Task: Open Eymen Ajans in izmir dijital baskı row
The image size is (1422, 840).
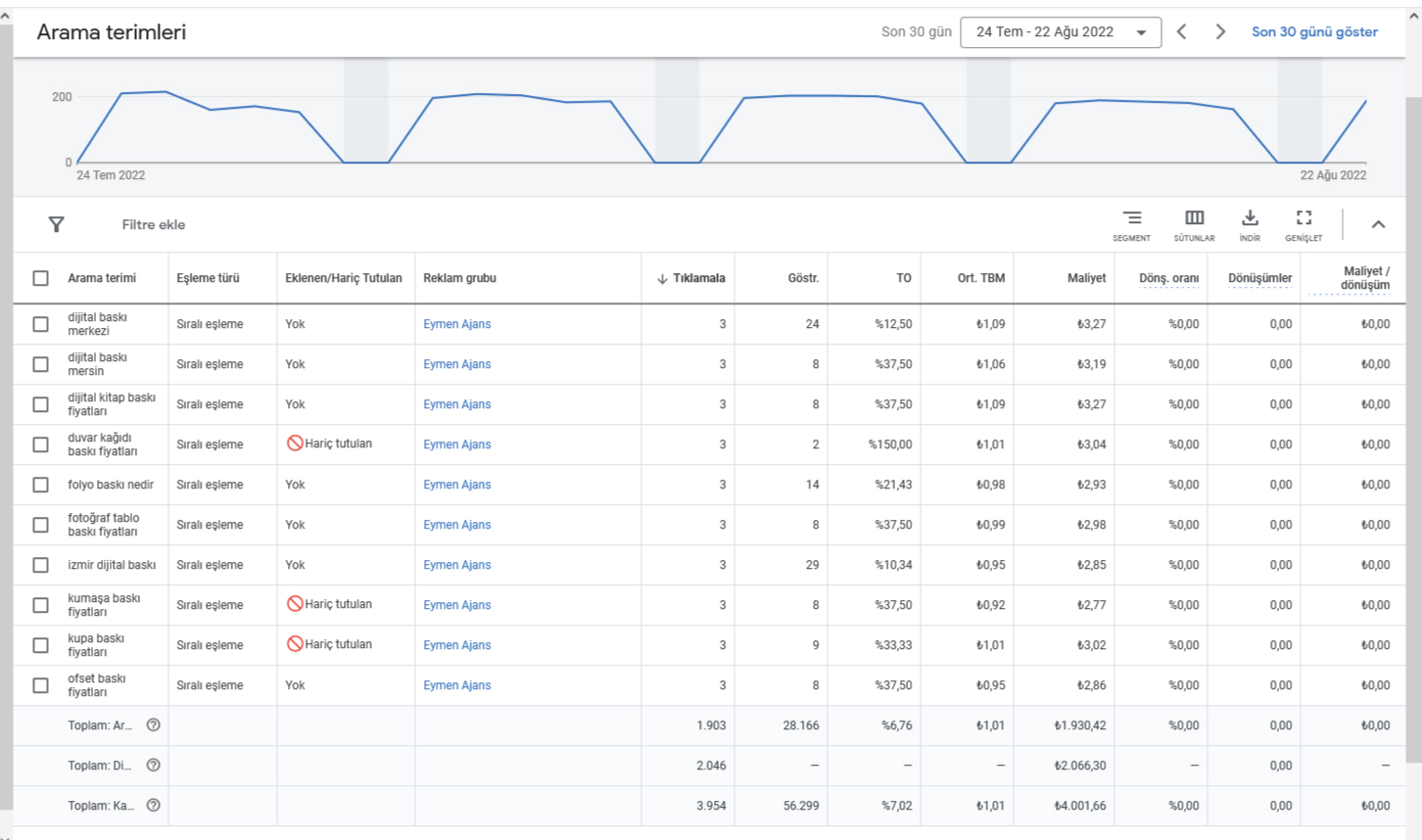Action: pos(457,565)
